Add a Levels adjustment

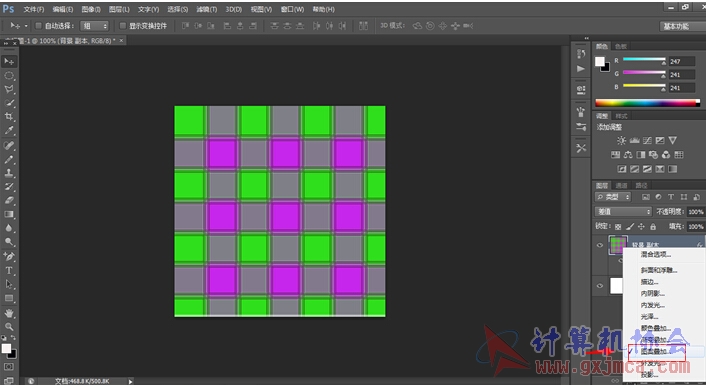pyautogui.click(x=634, y=140)
